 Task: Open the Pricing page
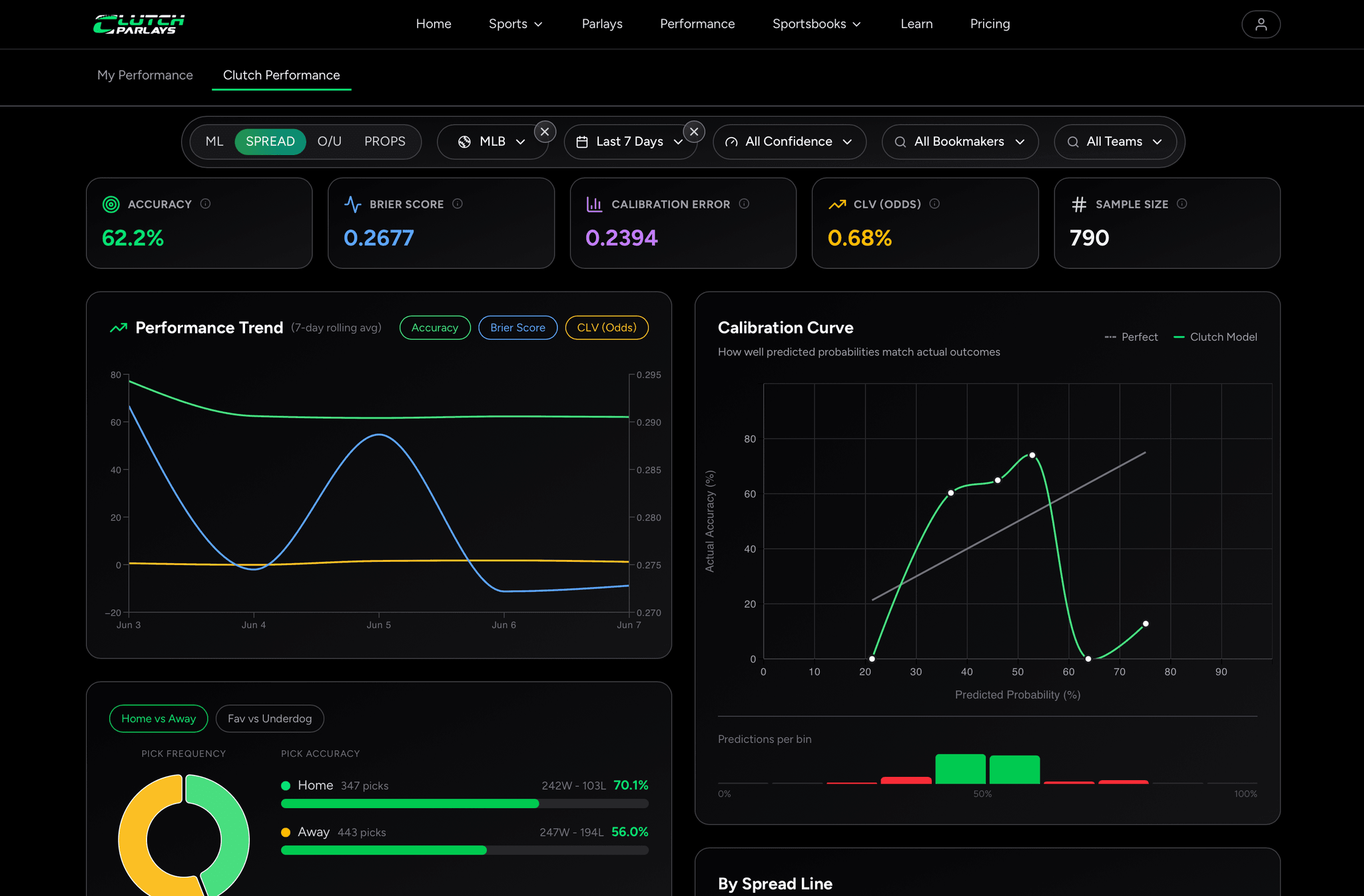tap(990, 24)
